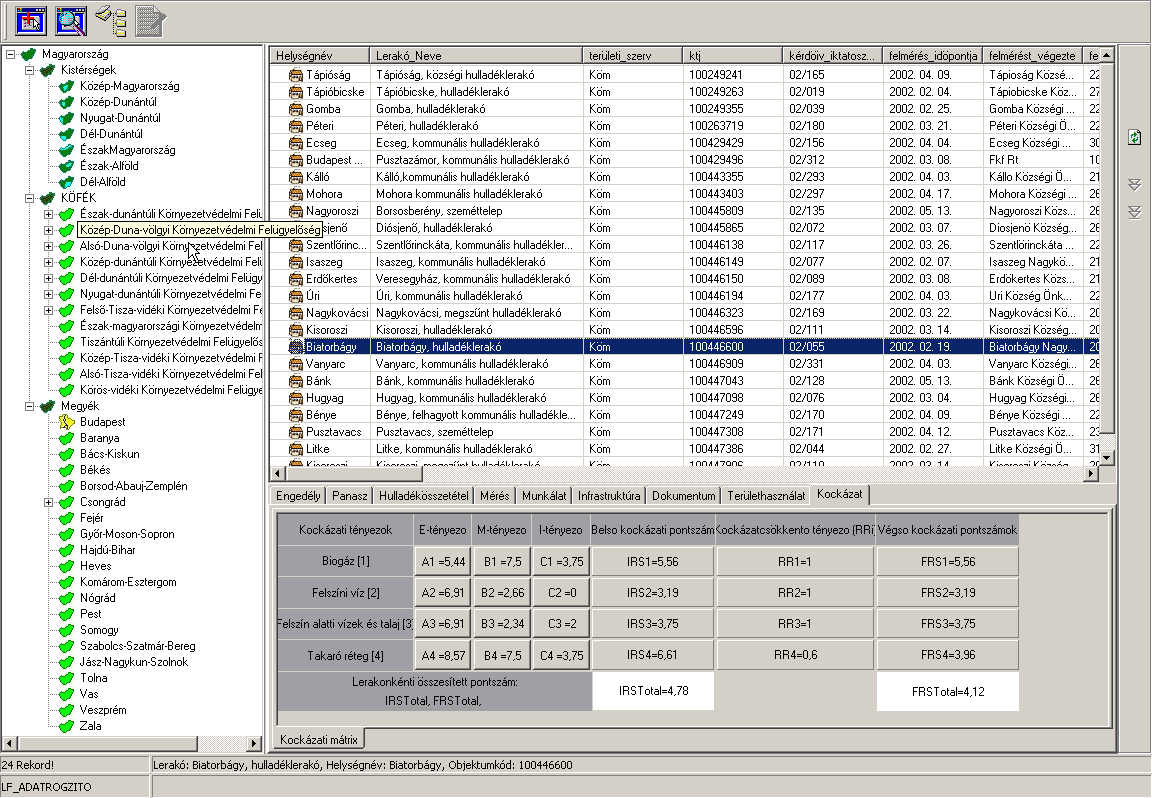
Task: Click the lower double-arrow down icon on right
Action: [x=1134, y=213]
